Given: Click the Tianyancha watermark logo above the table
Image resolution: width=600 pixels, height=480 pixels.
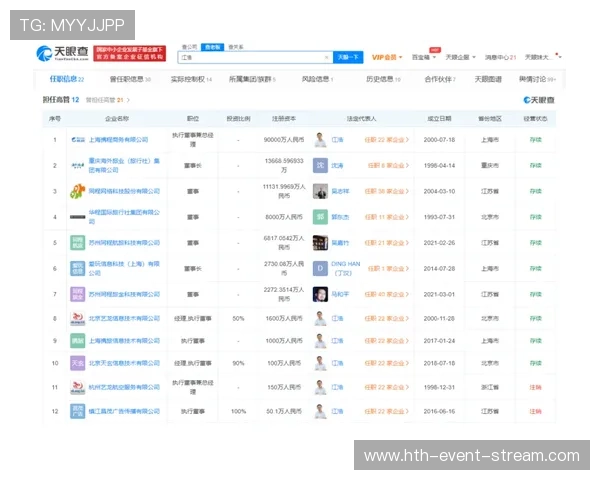Looking at the screenshot, I should tap(539, 100).
